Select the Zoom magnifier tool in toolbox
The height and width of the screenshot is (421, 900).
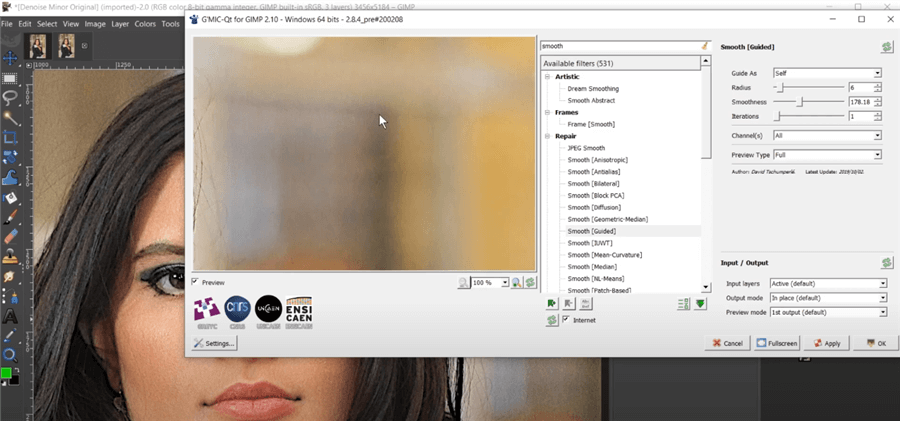pos(10,355)
